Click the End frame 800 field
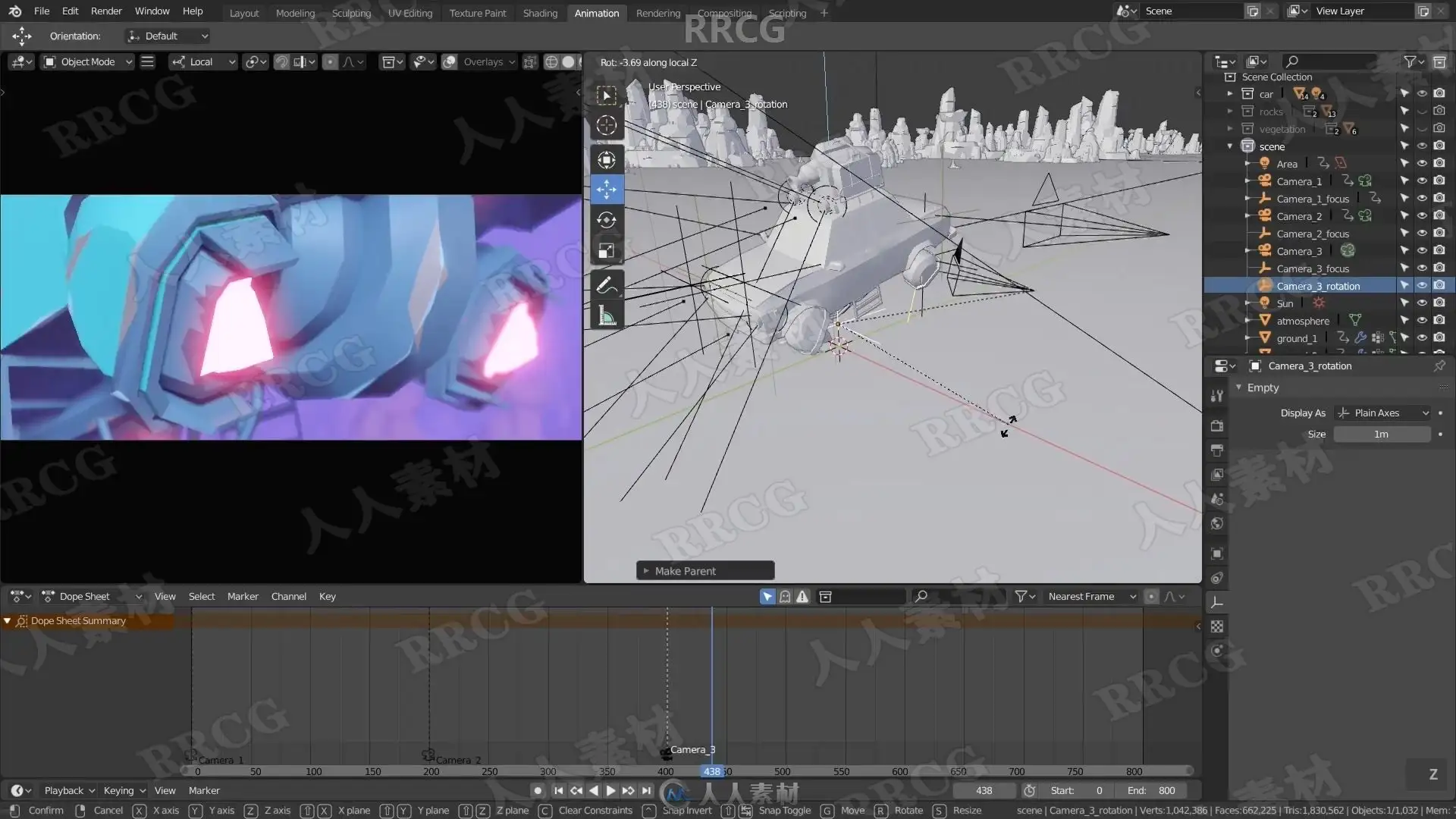The height and width of the screenshot is (819, 1456). [x=1151, y=790]
